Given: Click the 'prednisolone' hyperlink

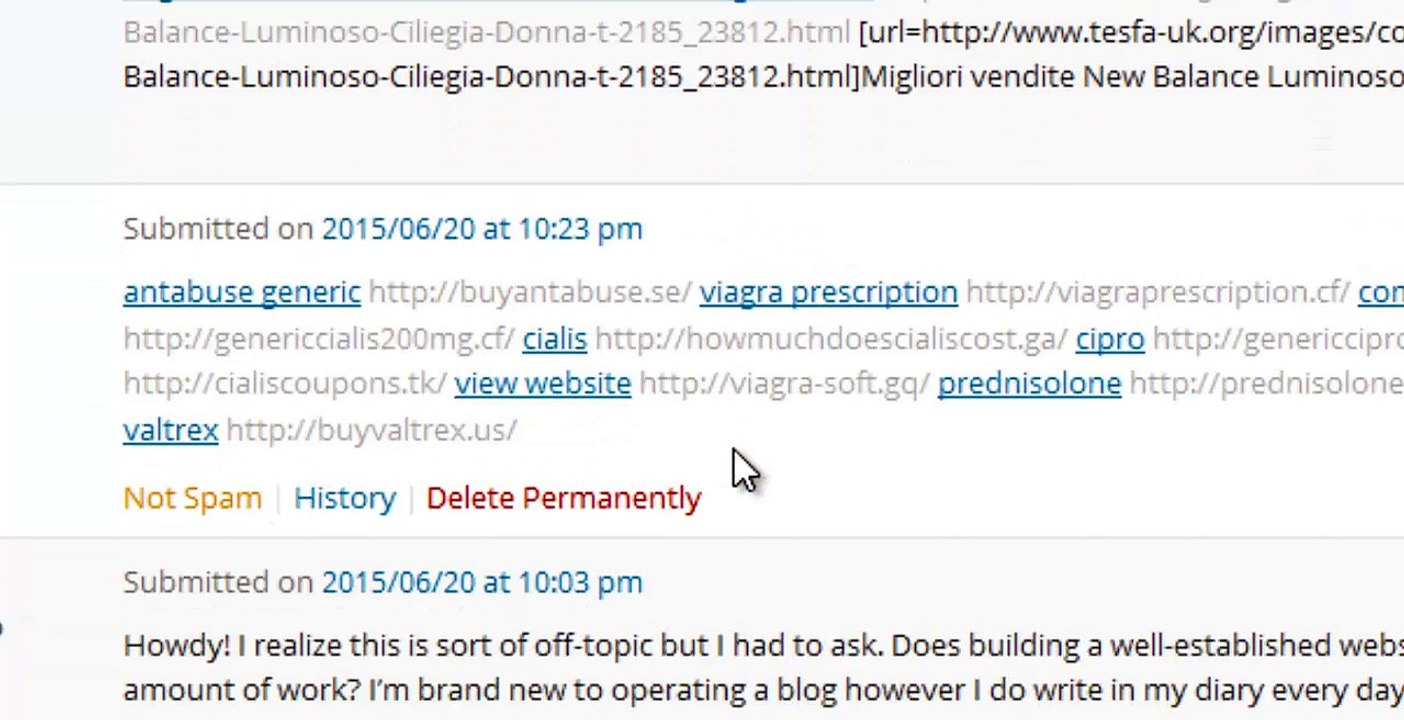Looking at the screenshot, I should coord(1029,384).
